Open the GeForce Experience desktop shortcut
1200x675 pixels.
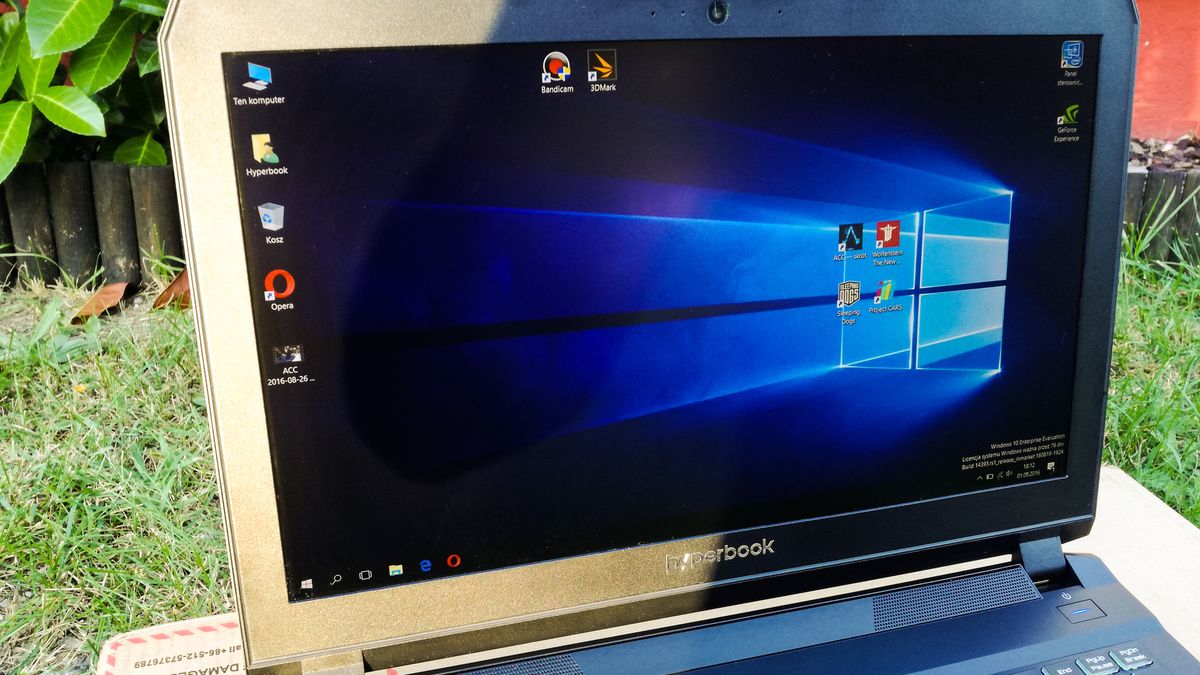[x=1067, y=124]
